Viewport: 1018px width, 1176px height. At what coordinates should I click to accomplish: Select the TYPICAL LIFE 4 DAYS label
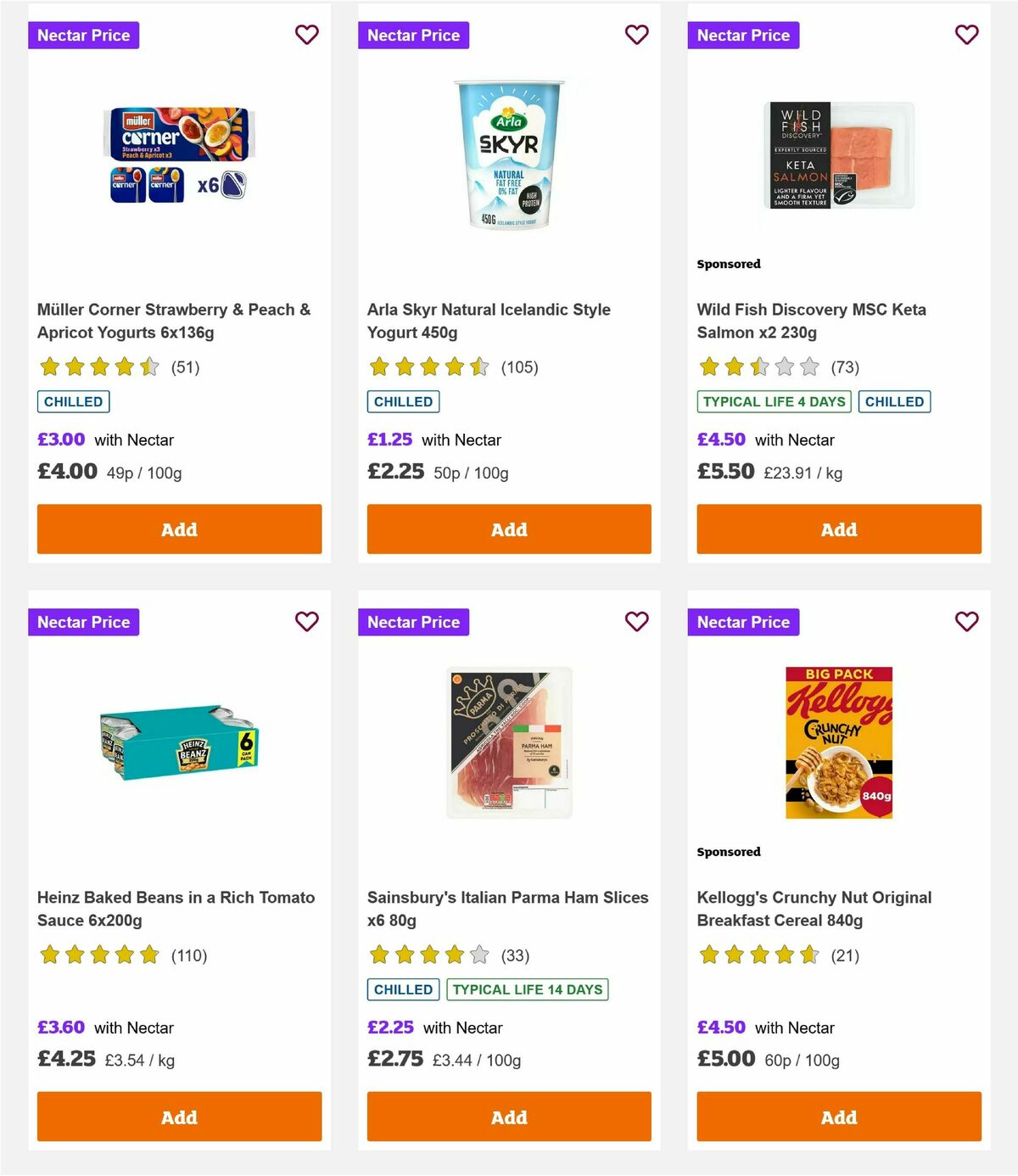click(x=773, y=401)
